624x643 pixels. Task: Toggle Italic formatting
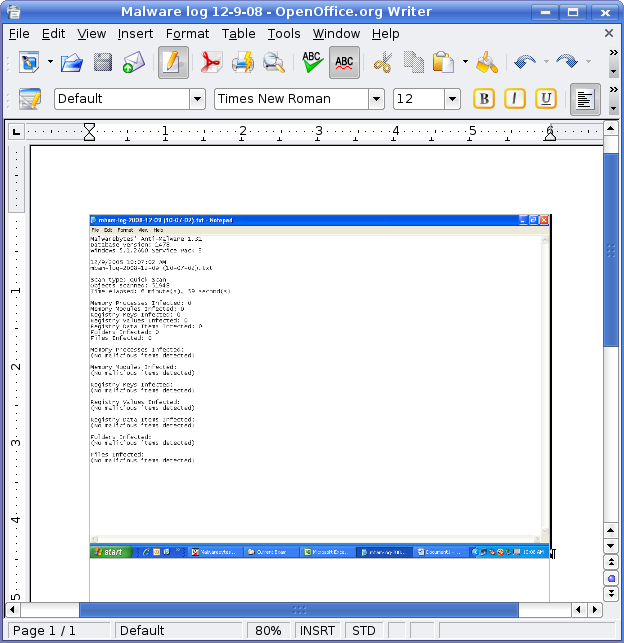[515, 99]
